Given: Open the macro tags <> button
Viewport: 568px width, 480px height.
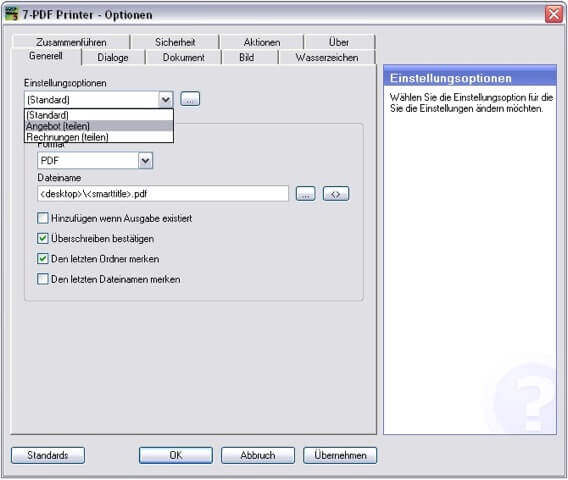Looking at the screenshot, I should tap(336, 194).
